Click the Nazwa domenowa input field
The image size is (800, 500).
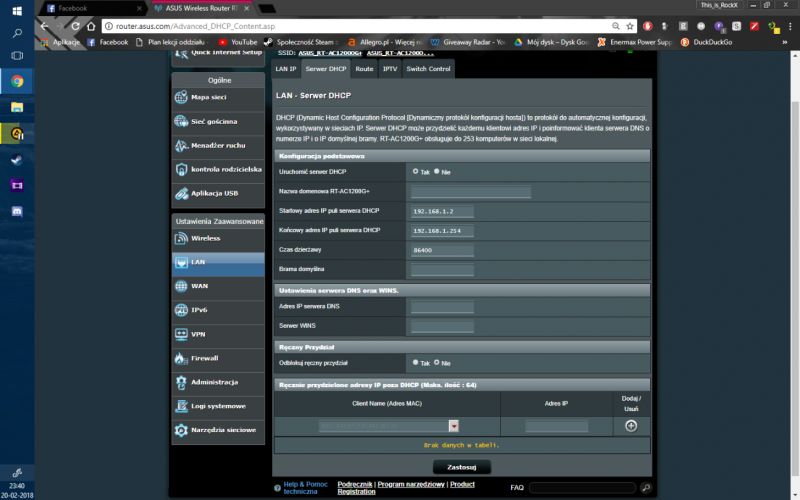point(471,192)
